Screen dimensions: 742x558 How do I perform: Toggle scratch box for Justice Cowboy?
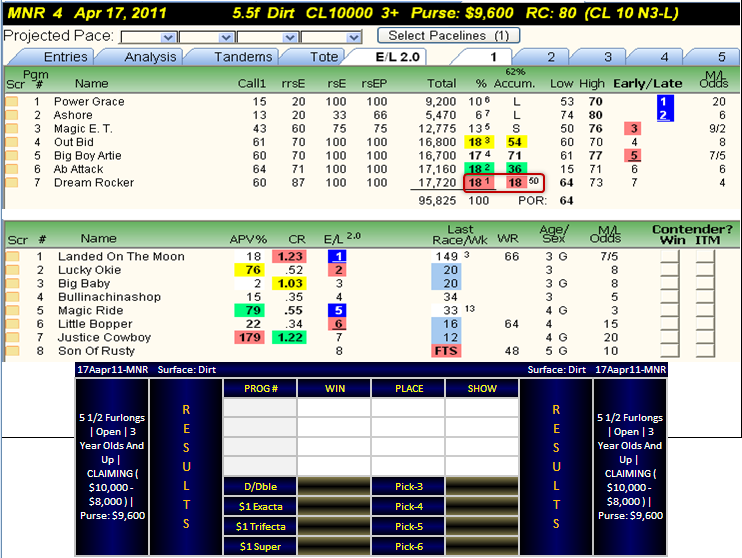[13, 337]
